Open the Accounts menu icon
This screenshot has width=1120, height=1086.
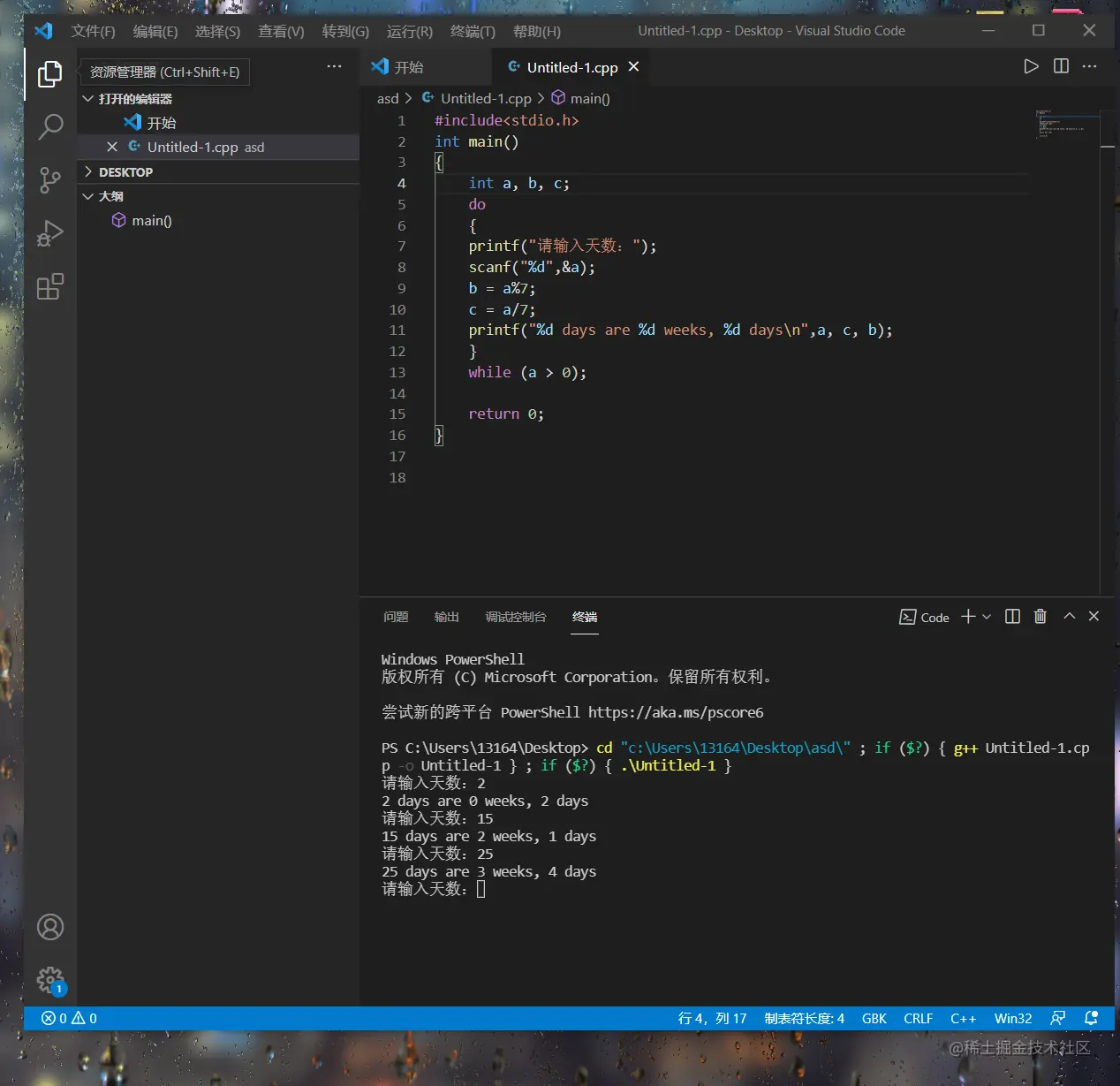(50, 927)
